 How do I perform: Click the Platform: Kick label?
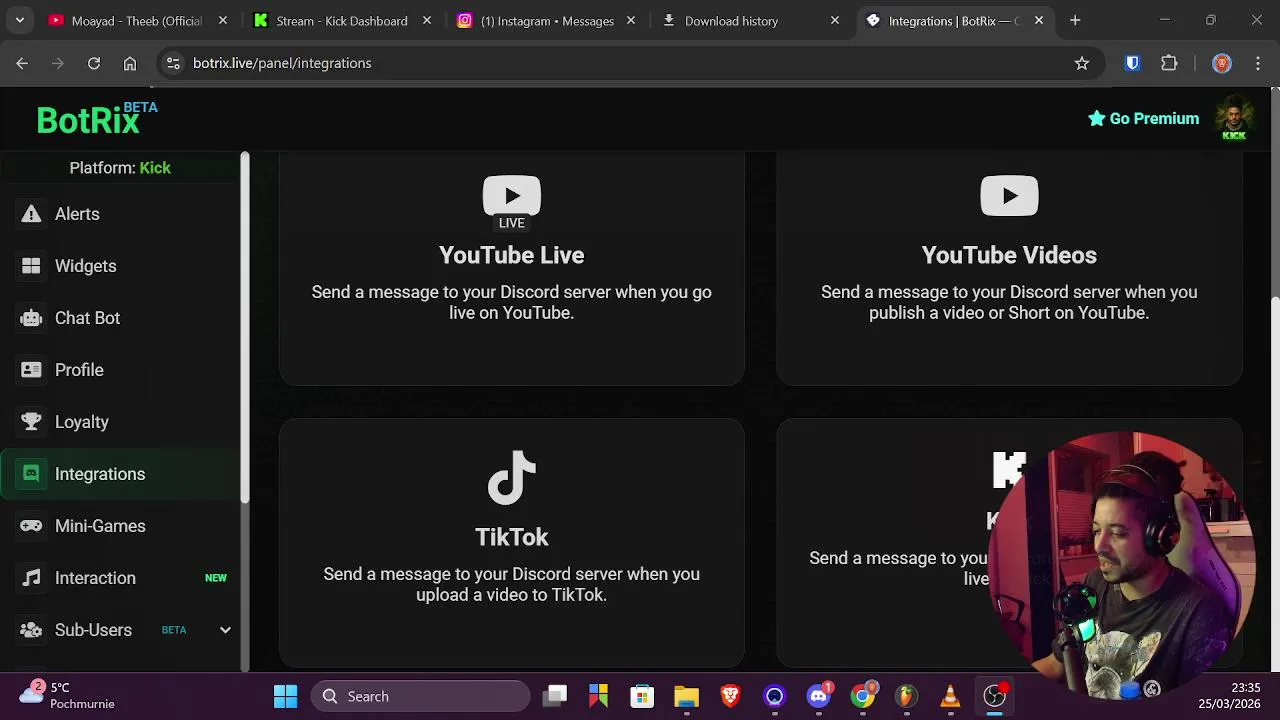click(120, 168)
